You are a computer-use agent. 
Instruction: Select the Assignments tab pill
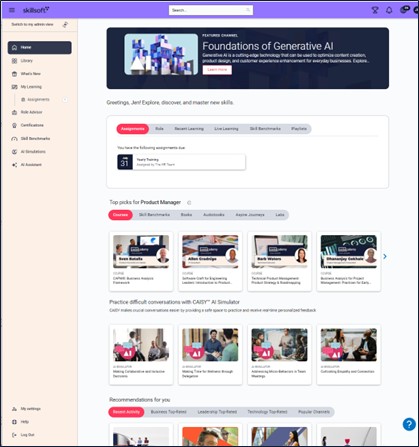[x=132, y=129]
